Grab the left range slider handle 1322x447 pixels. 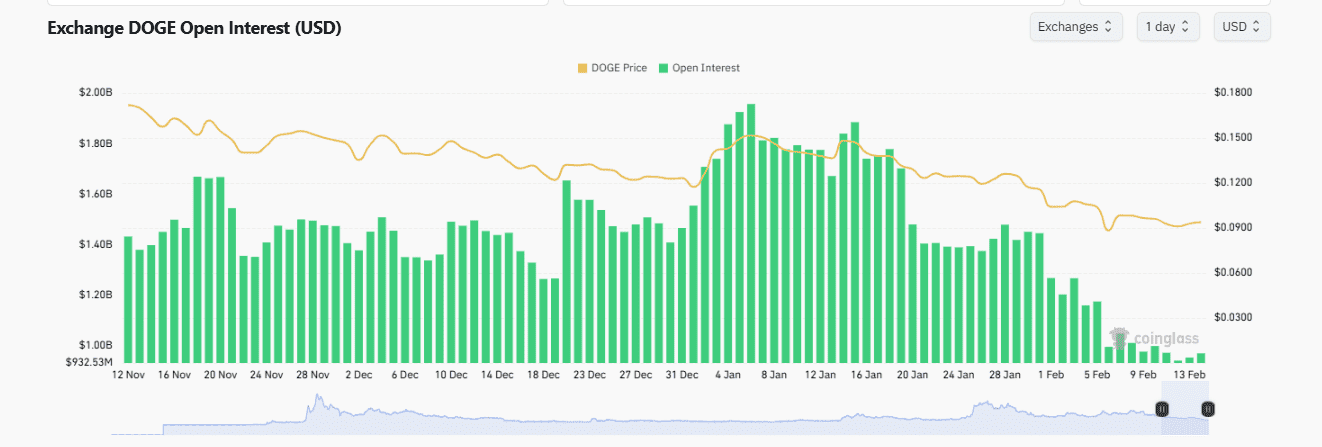(1162, 409)
